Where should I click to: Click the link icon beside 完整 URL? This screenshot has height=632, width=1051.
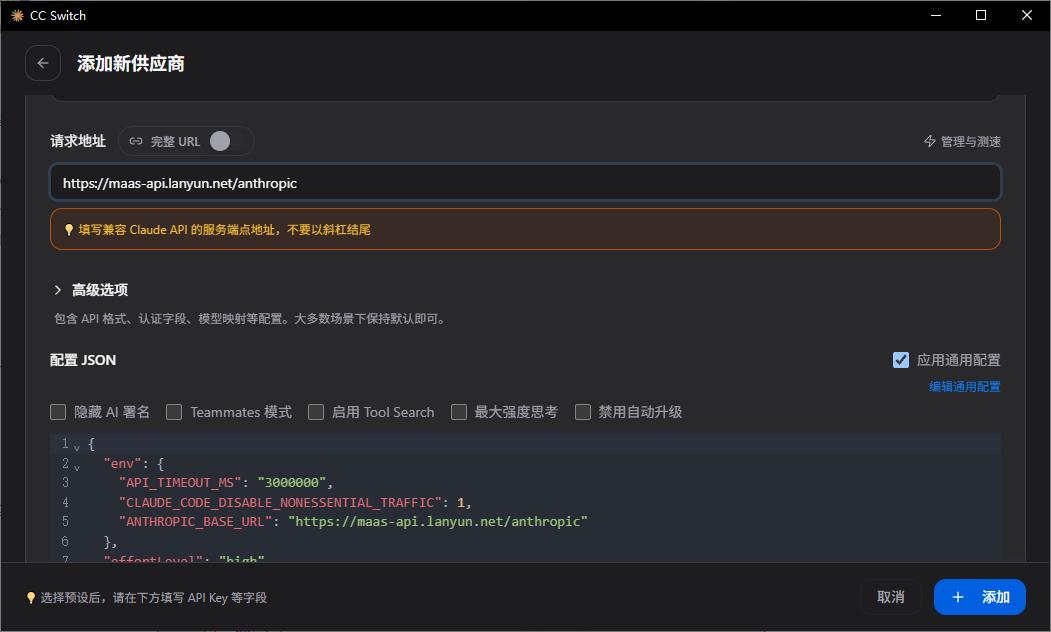(x=136, y=141)
